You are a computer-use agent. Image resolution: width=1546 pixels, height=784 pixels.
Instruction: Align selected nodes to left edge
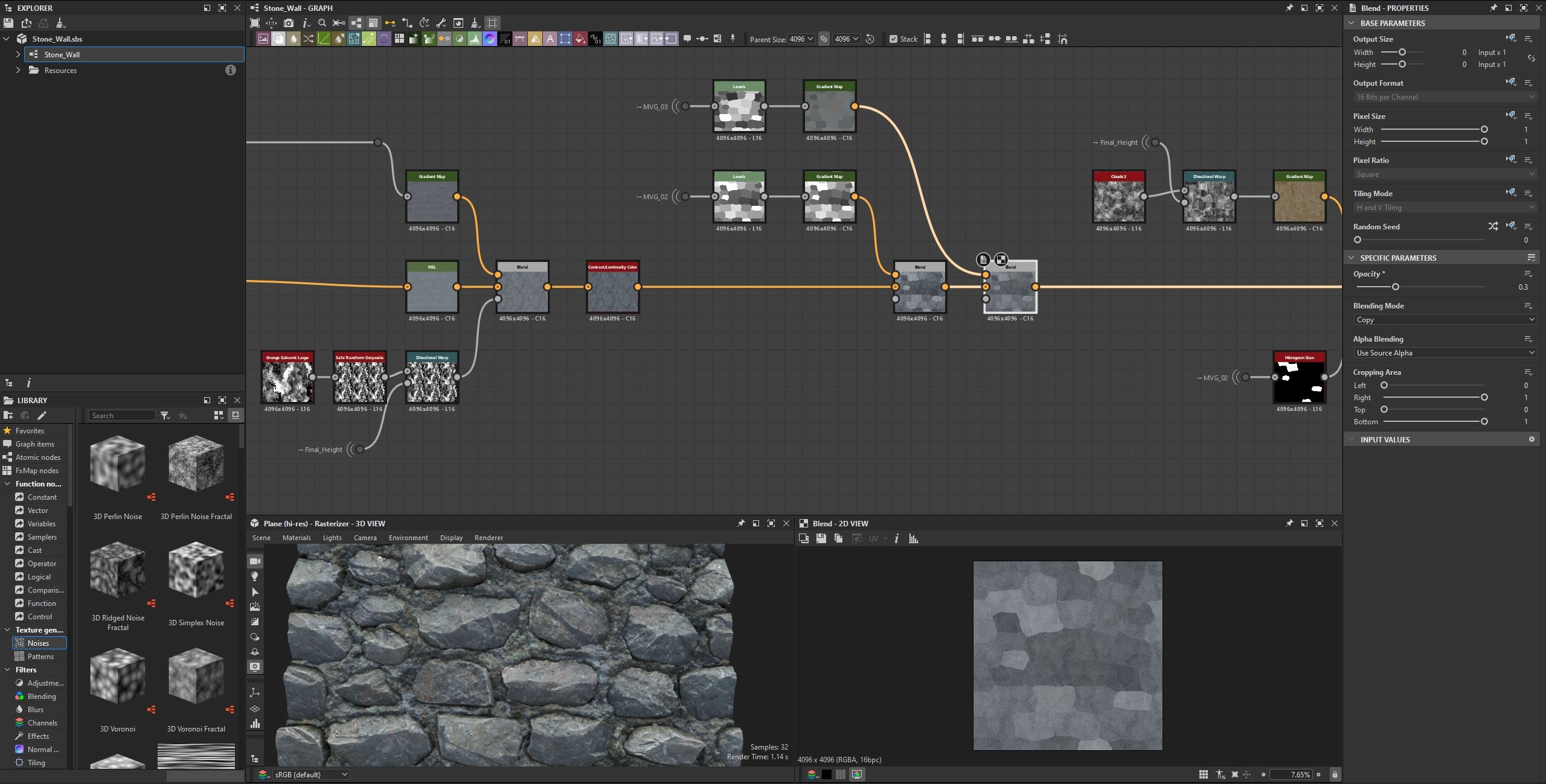tap(928, 39)
